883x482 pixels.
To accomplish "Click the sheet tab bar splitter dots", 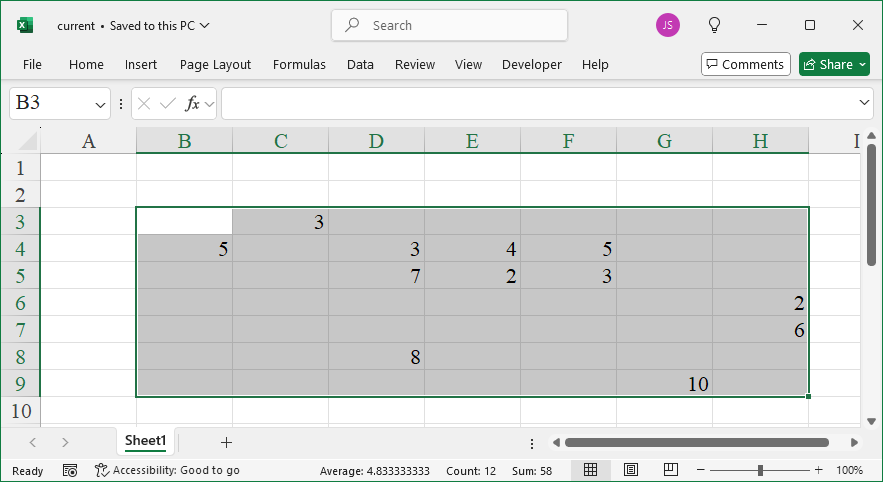I will click(x=532, y=444).
